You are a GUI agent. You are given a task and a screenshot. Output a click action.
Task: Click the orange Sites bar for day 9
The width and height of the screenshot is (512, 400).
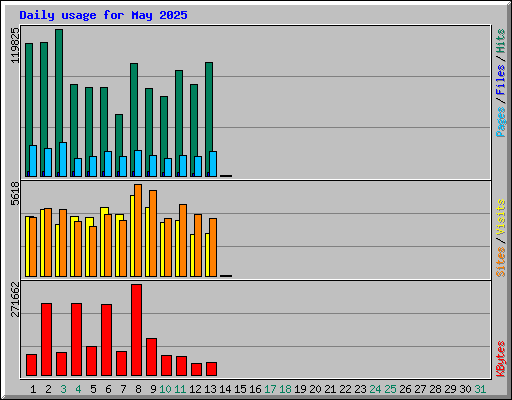pyautogui.click(x=153, y=233)
